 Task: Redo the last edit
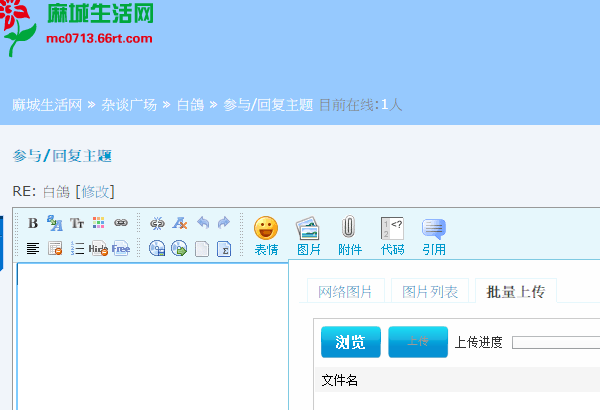pyautogui.click(x=224, y=222)
